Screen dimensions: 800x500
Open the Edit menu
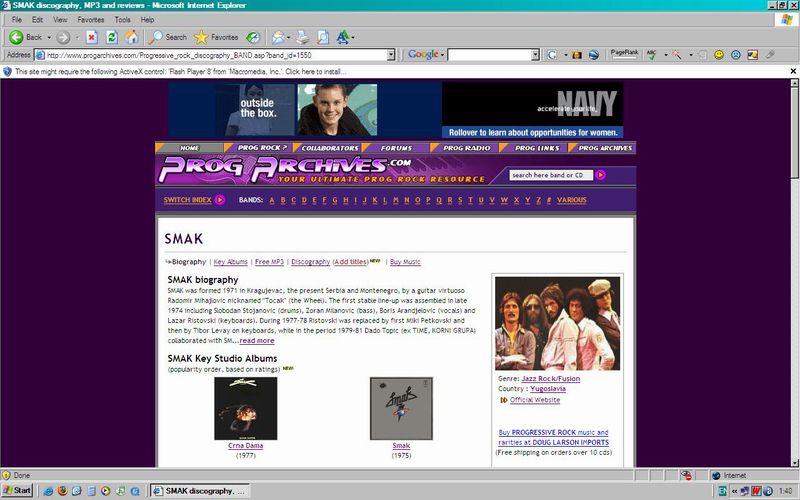[x=37, y=20]
